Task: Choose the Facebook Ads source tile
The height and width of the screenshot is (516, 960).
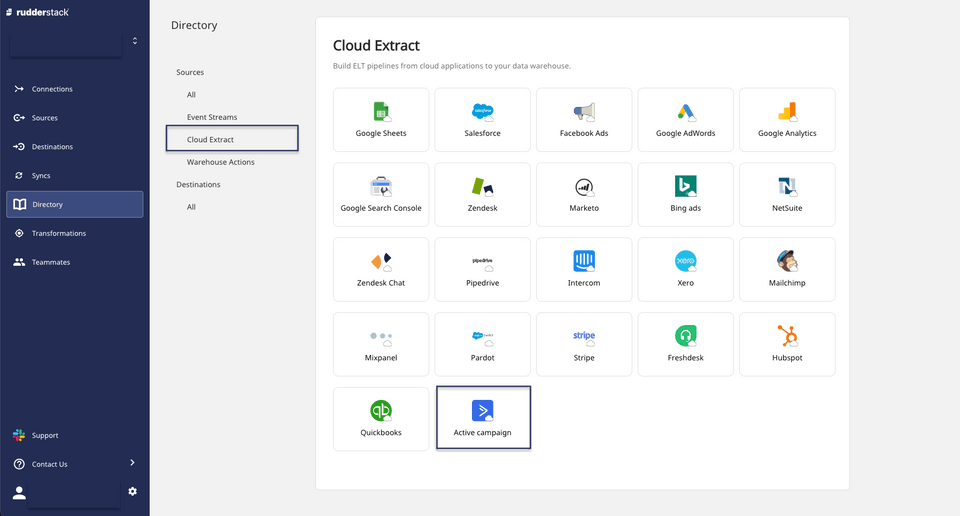Action: click(x=584, y=119)
